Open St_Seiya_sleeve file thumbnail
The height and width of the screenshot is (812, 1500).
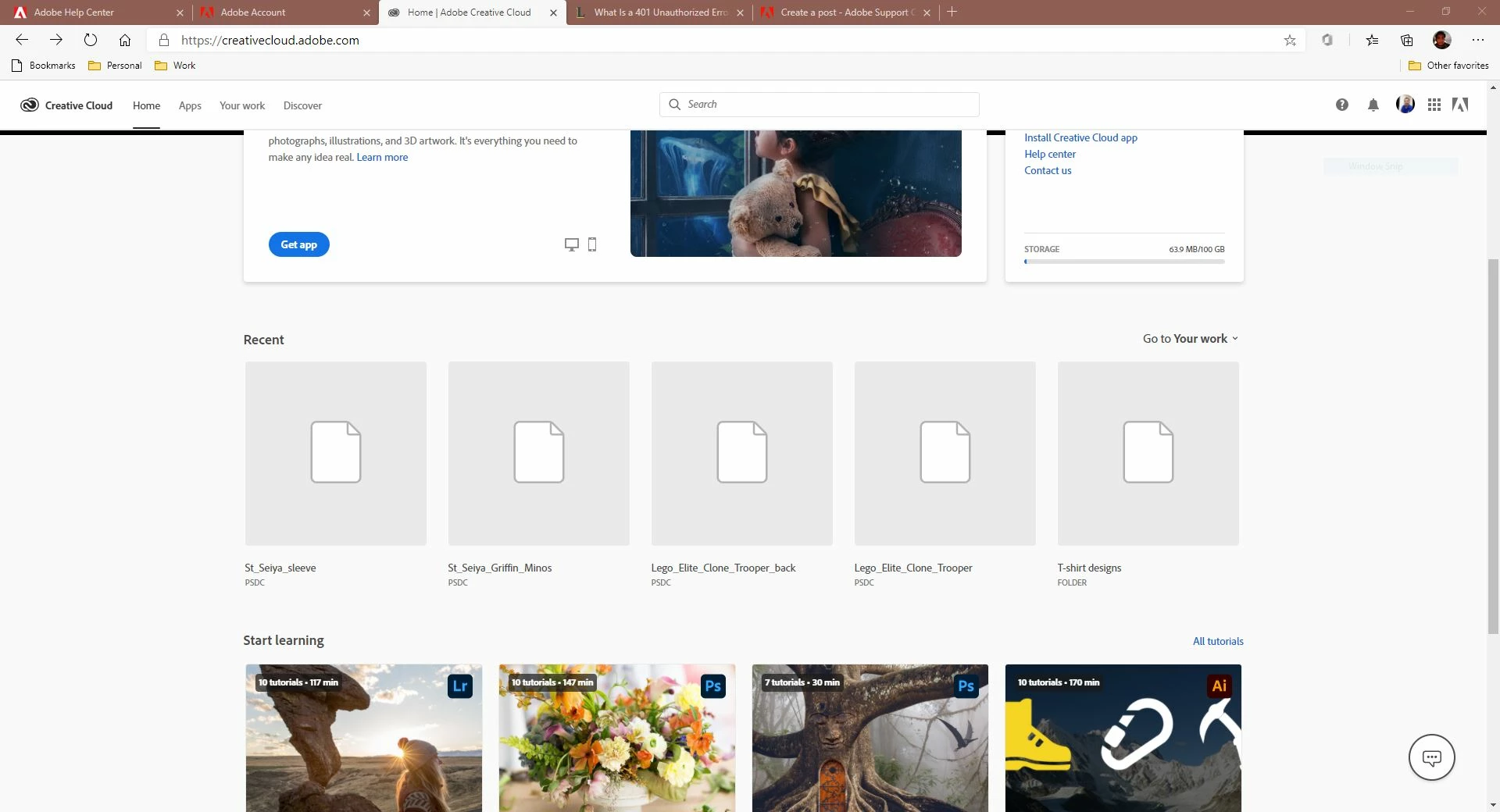click(336, 454)
